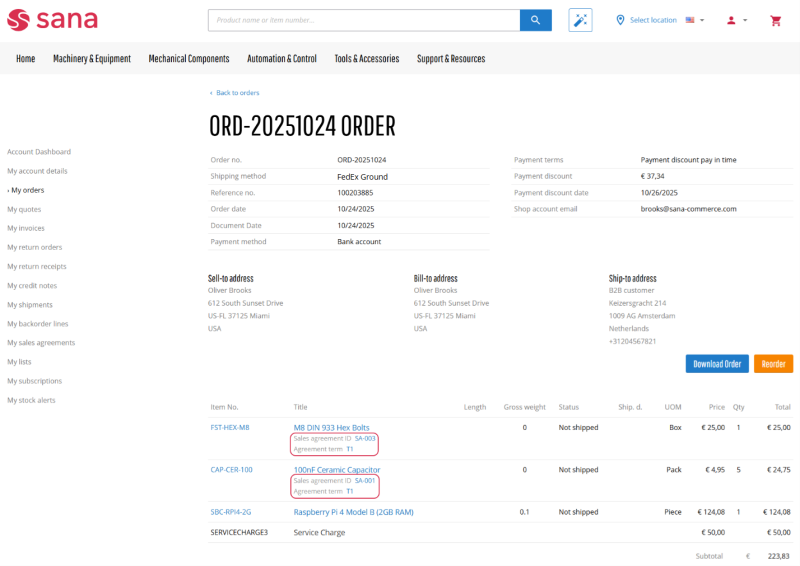Open the Machinery & Equipment menu

[92, 59]
